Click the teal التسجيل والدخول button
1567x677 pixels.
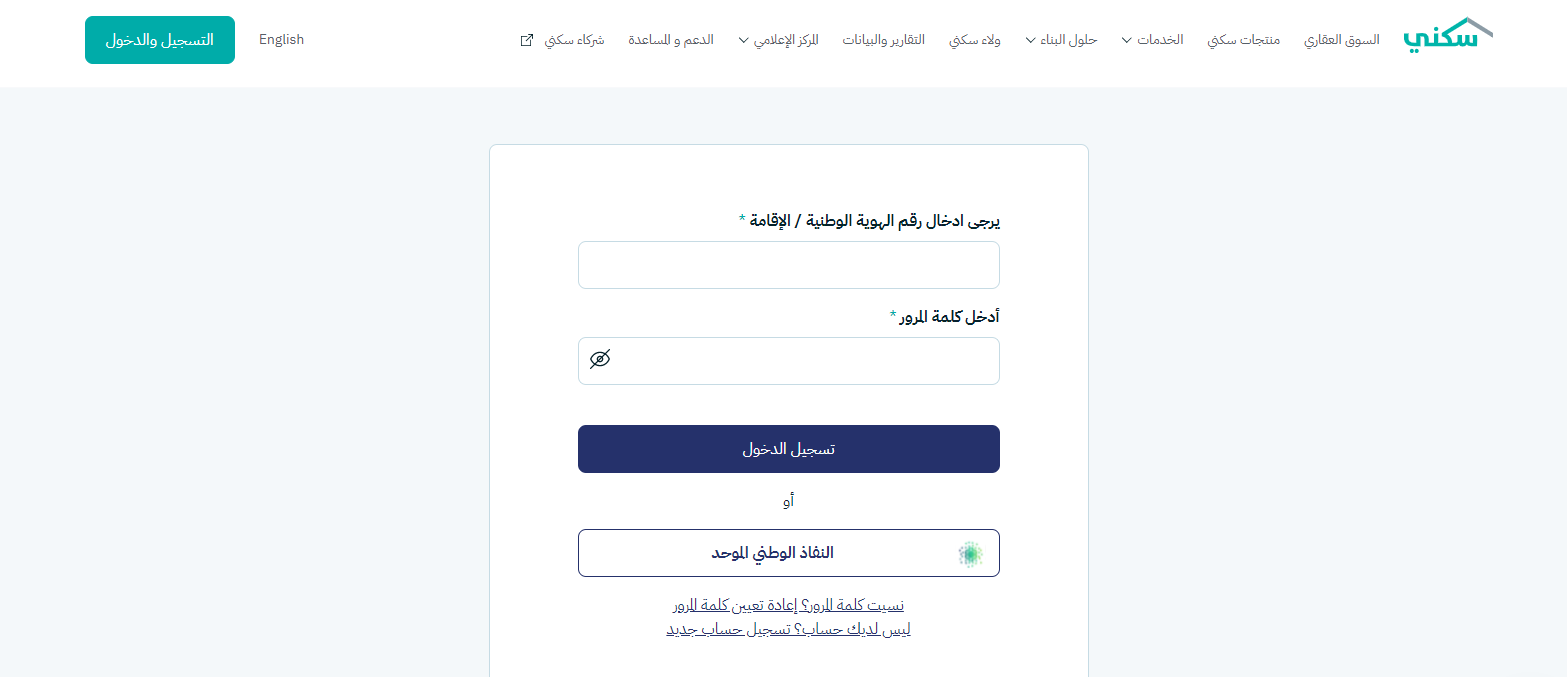pyautogui.click(x=160, y=40)
